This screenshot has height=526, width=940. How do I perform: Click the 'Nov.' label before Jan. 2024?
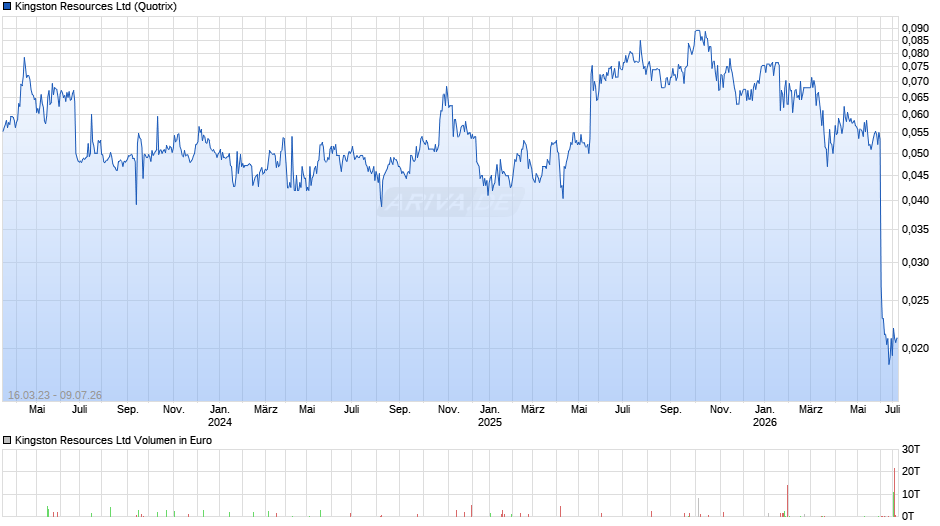[x=174, y=410]
